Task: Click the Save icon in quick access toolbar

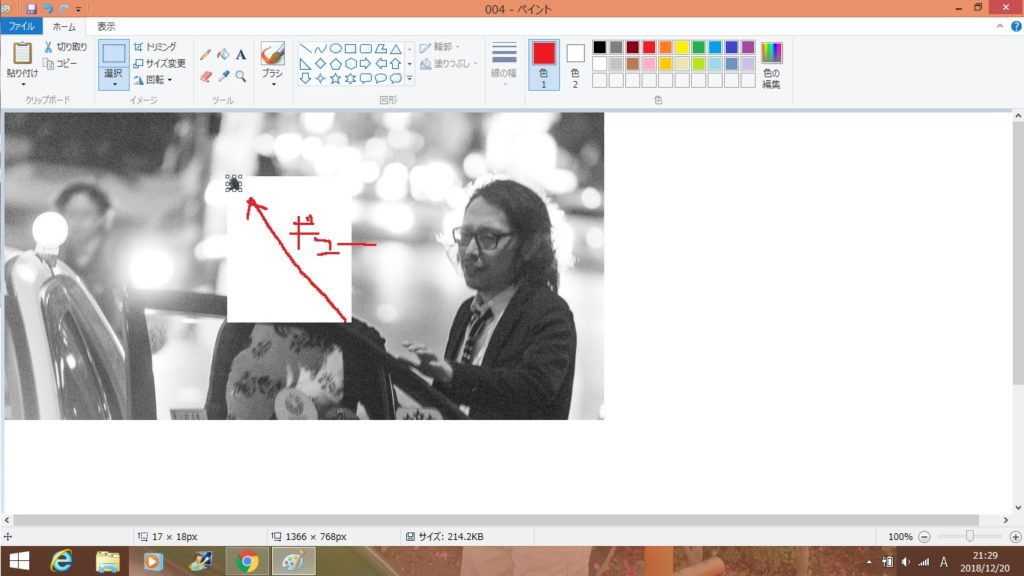Action: [x=31, y=9]
